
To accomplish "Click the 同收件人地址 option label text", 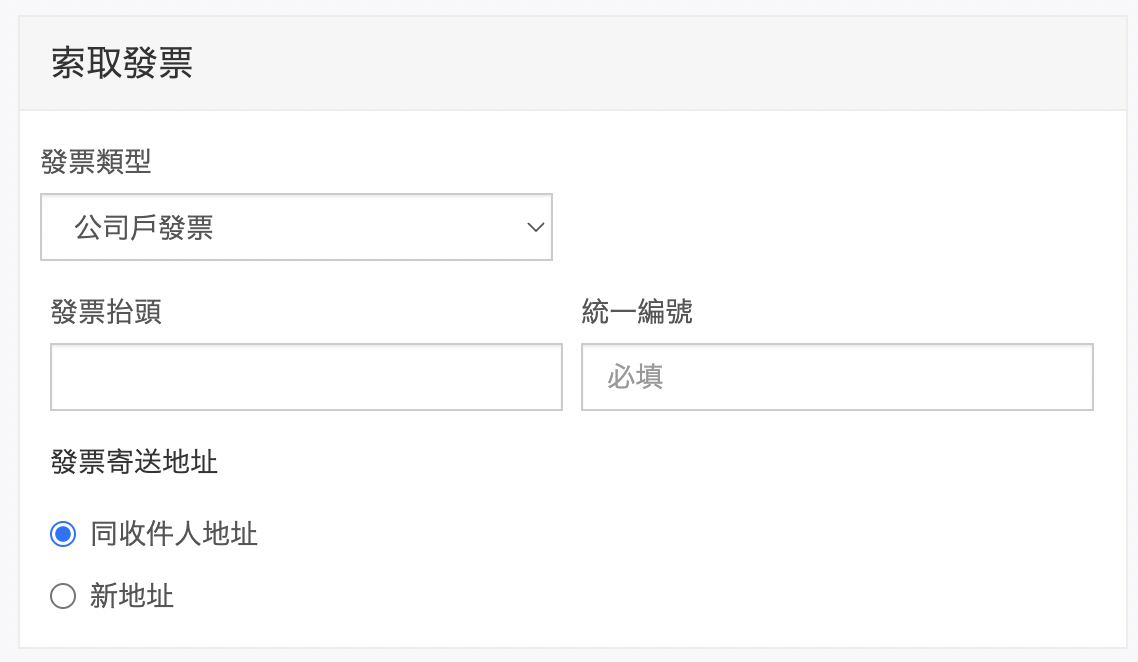I will [x=174, y=534].
